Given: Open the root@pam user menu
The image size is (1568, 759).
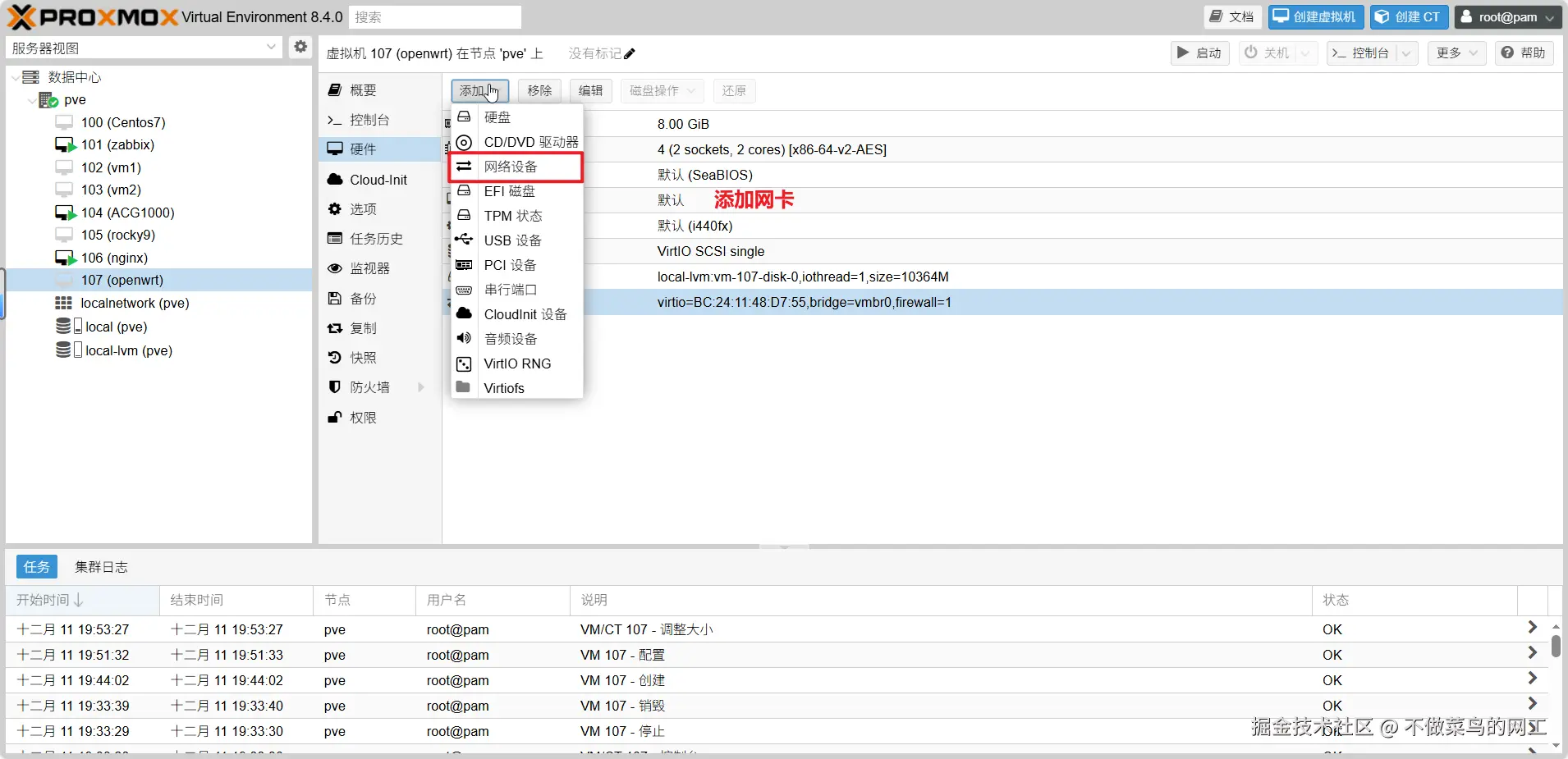Looking at the screenshot, I should 1507,17.
